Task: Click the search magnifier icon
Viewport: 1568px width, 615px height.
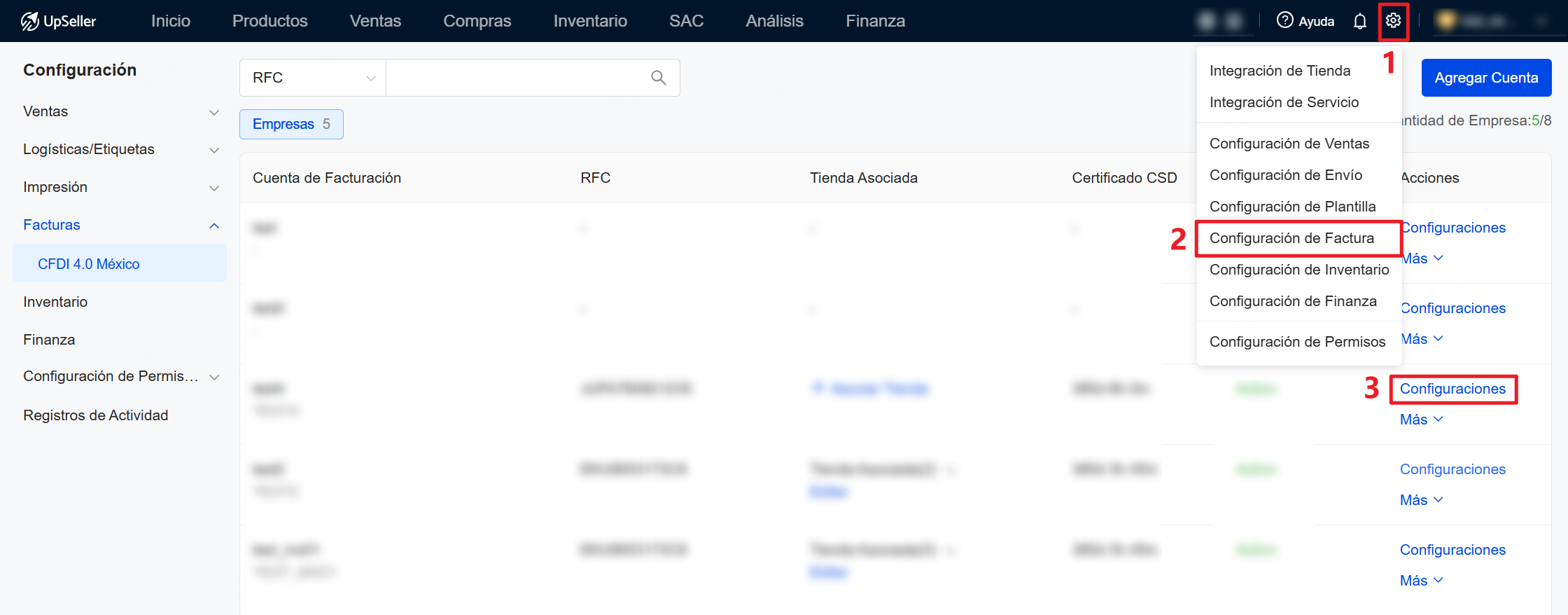Action: pos(658,78)
